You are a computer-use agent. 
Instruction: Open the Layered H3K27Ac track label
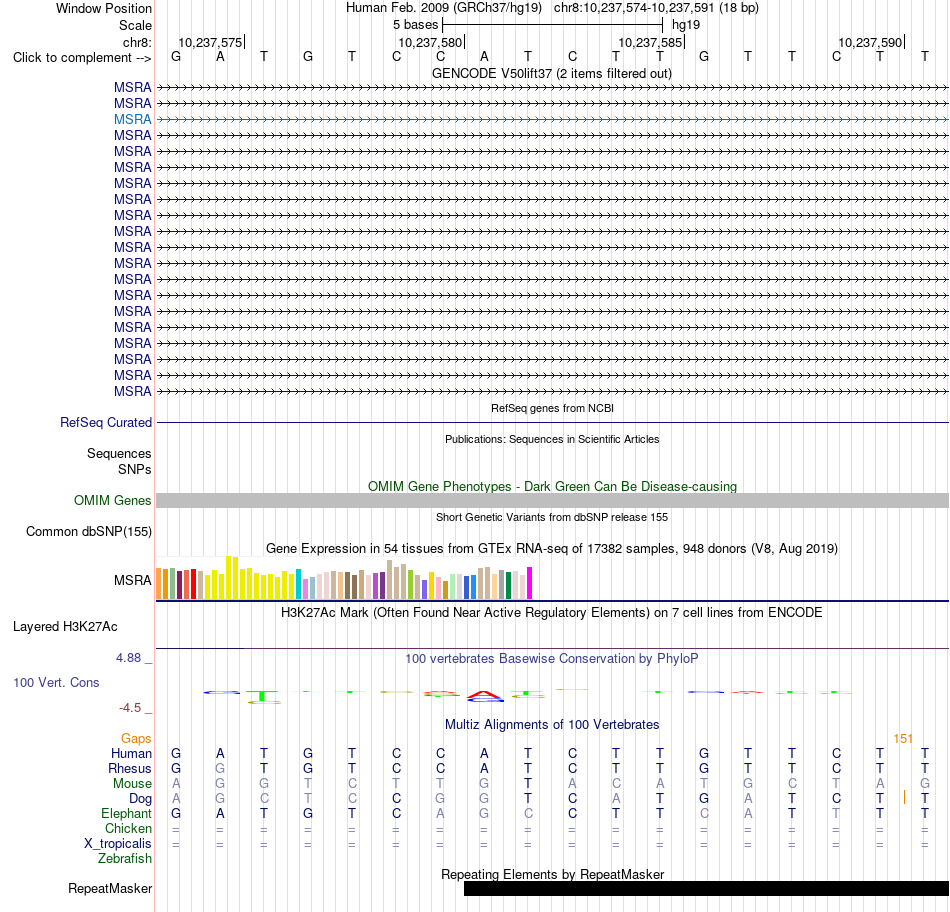65,627
